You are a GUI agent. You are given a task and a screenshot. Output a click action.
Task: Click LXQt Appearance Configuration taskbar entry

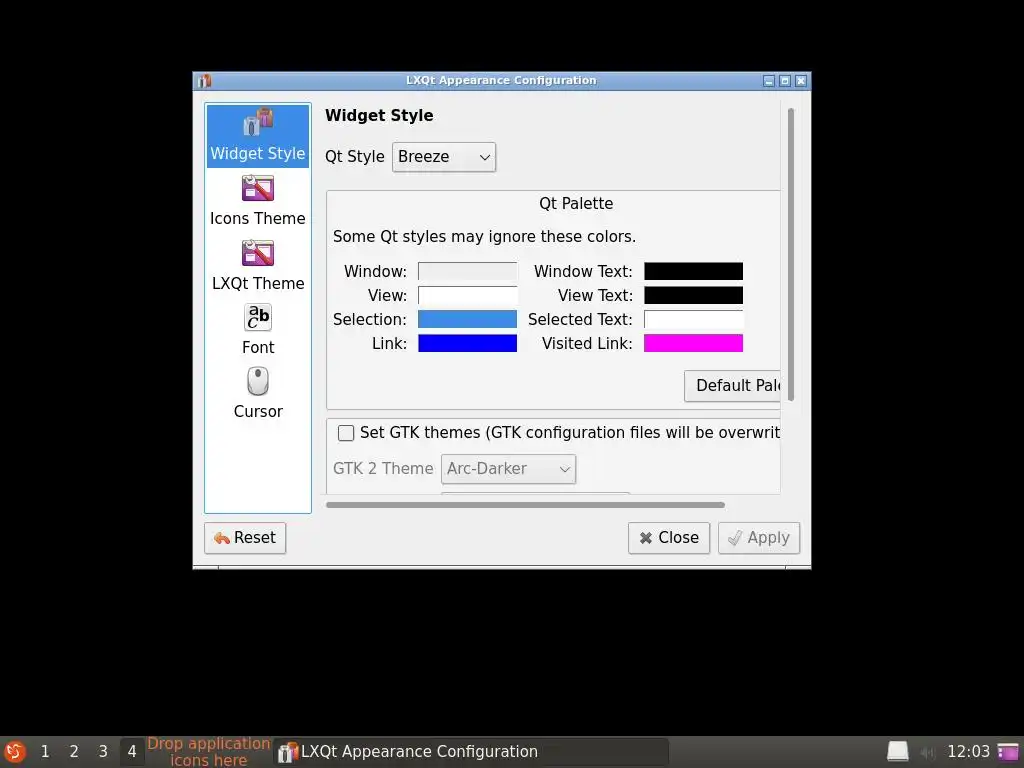[x=471, y=752]
